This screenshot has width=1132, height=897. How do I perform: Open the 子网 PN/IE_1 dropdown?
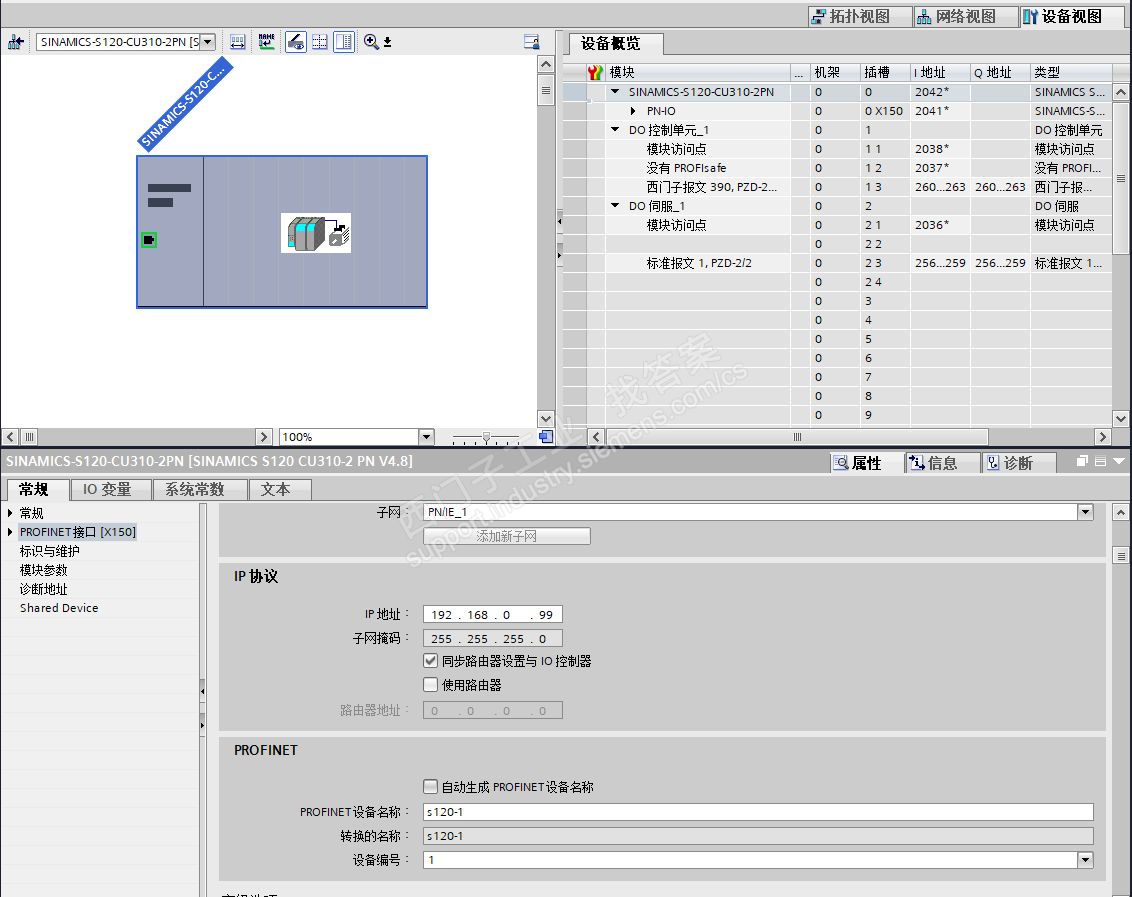point(1085,512)
